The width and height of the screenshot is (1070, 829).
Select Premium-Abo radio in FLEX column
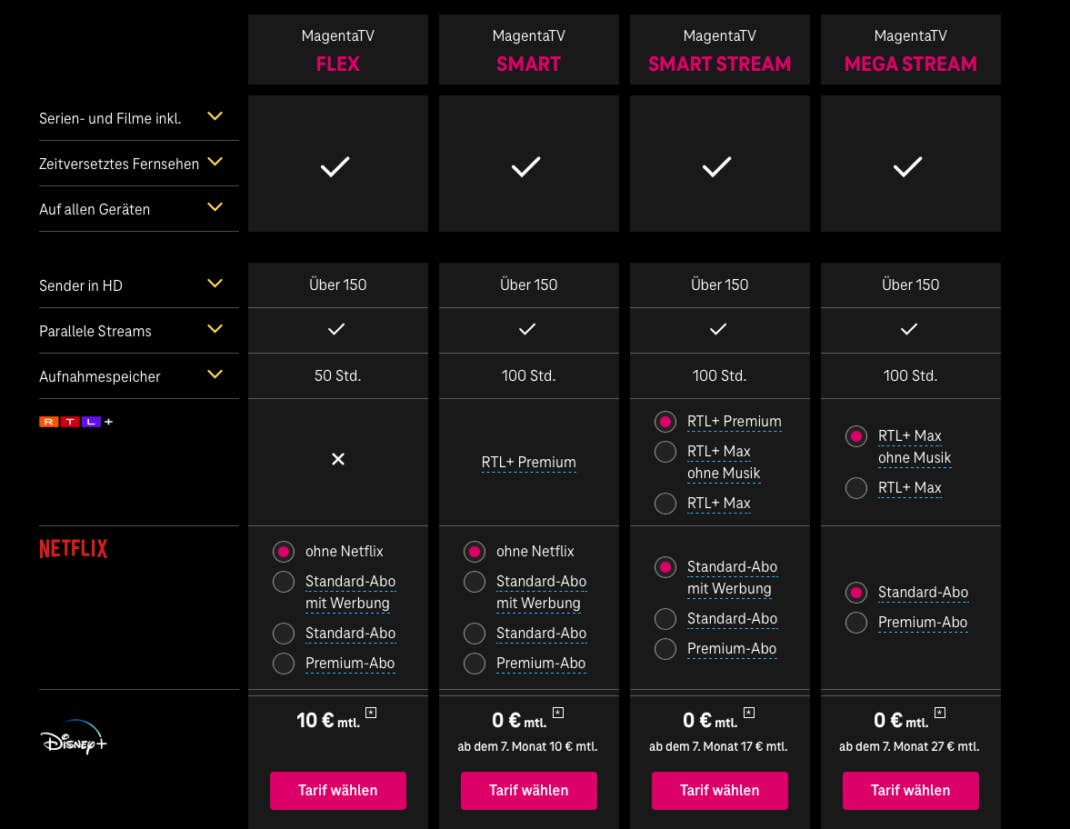pos(284,663)
